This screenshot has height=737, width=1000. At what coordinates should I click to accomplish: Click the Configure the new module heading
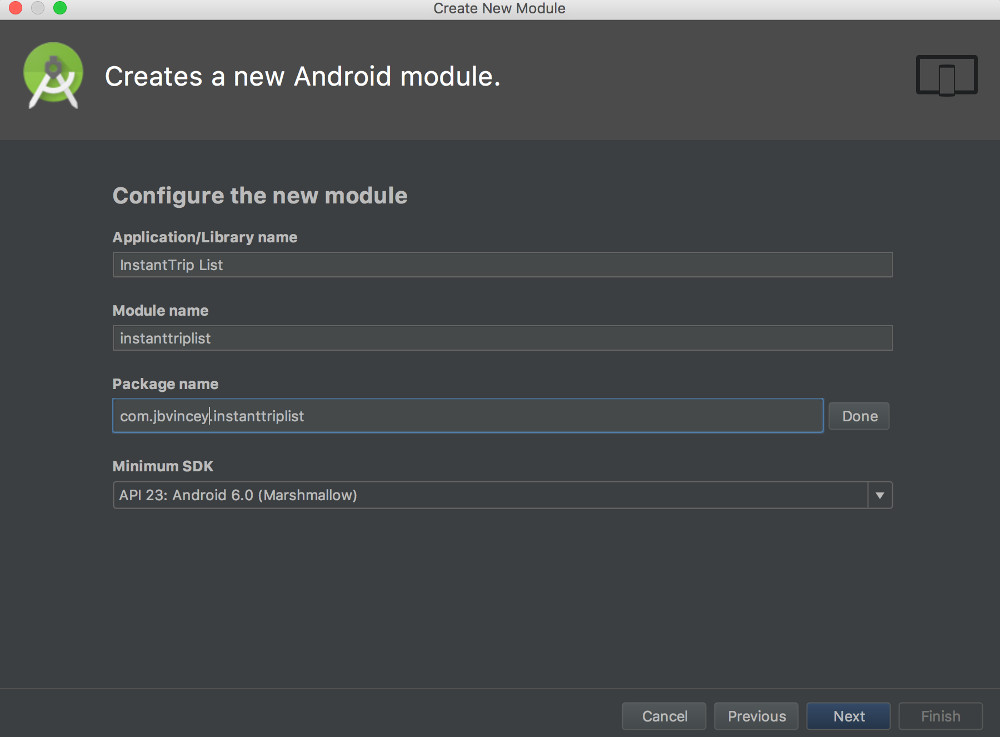[x=260, y=195]
